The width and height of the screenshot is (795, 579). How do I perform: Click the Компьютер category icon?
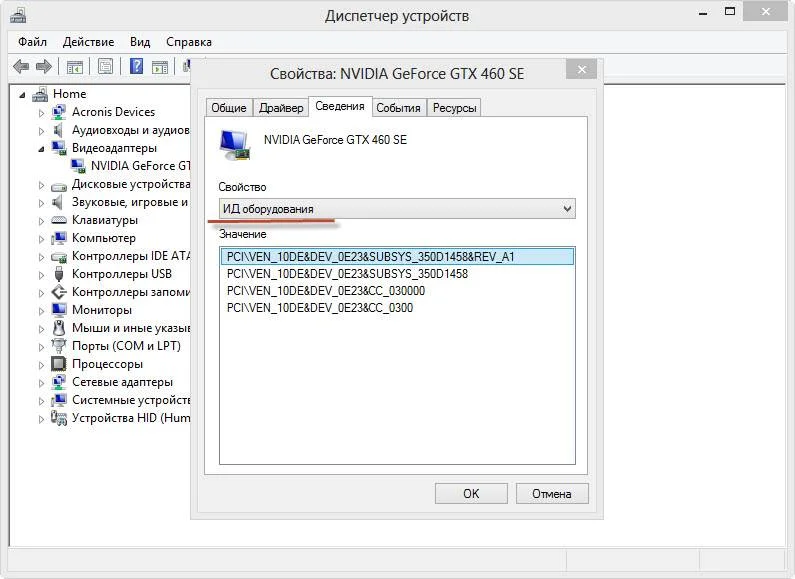59,238
